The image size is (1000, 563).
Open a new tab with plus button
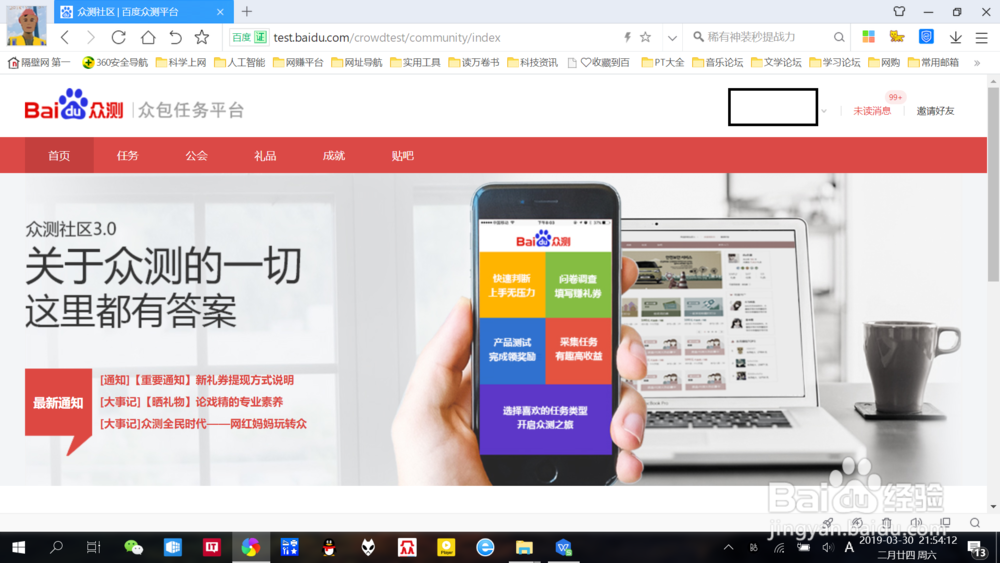tap(247, 11)
